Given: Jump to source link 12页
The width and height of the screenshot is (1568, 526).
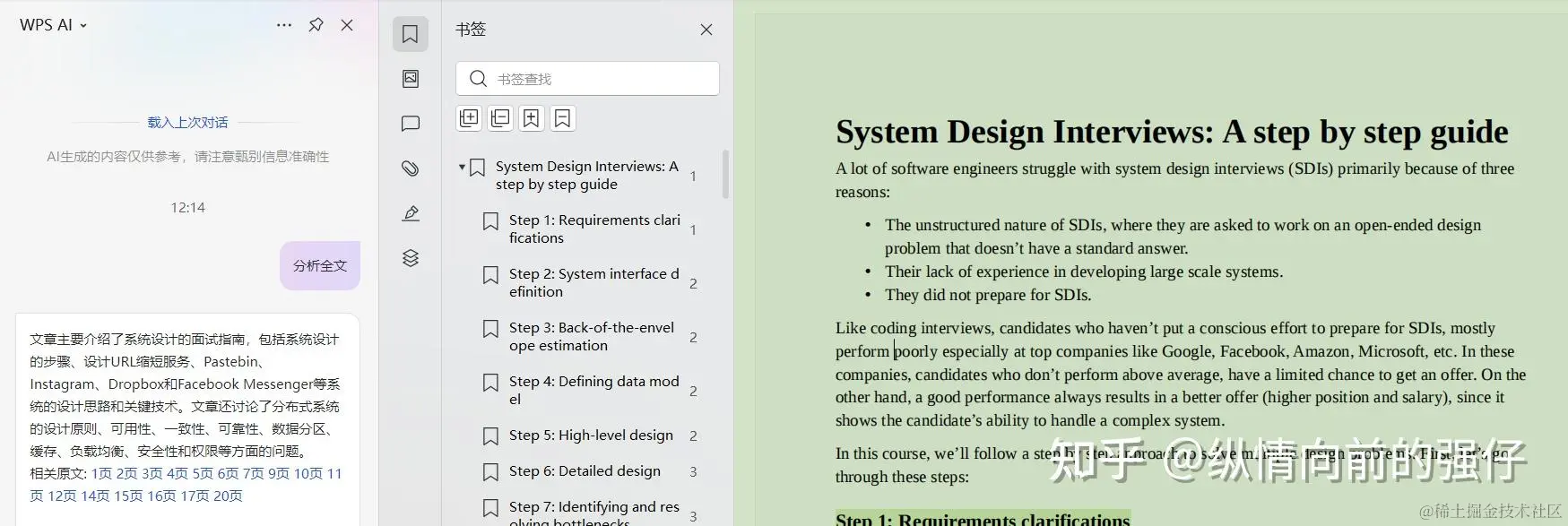Looking at the screenshot, I should [62, 496].
